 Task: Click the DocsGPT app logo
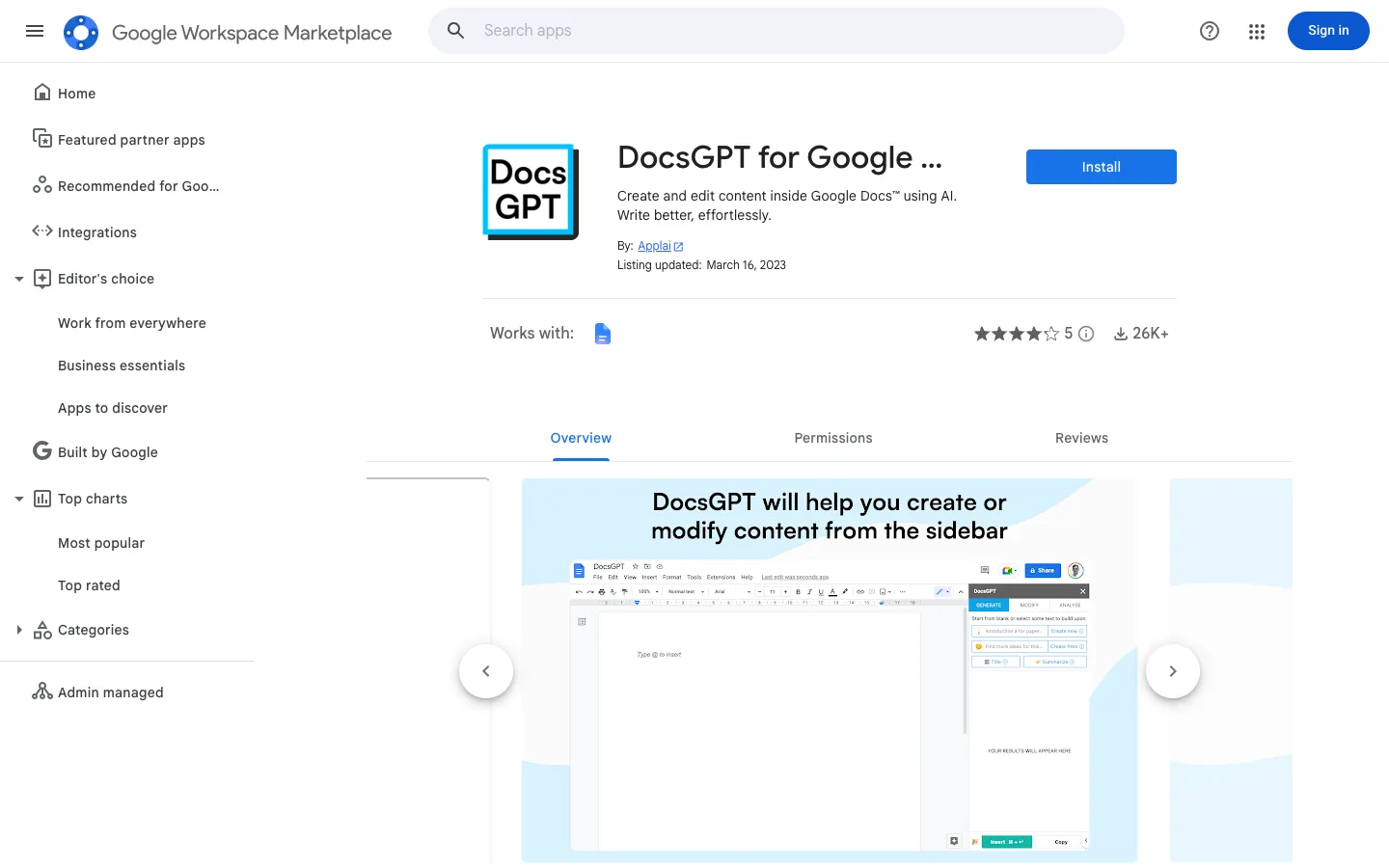tap(531, 192)
